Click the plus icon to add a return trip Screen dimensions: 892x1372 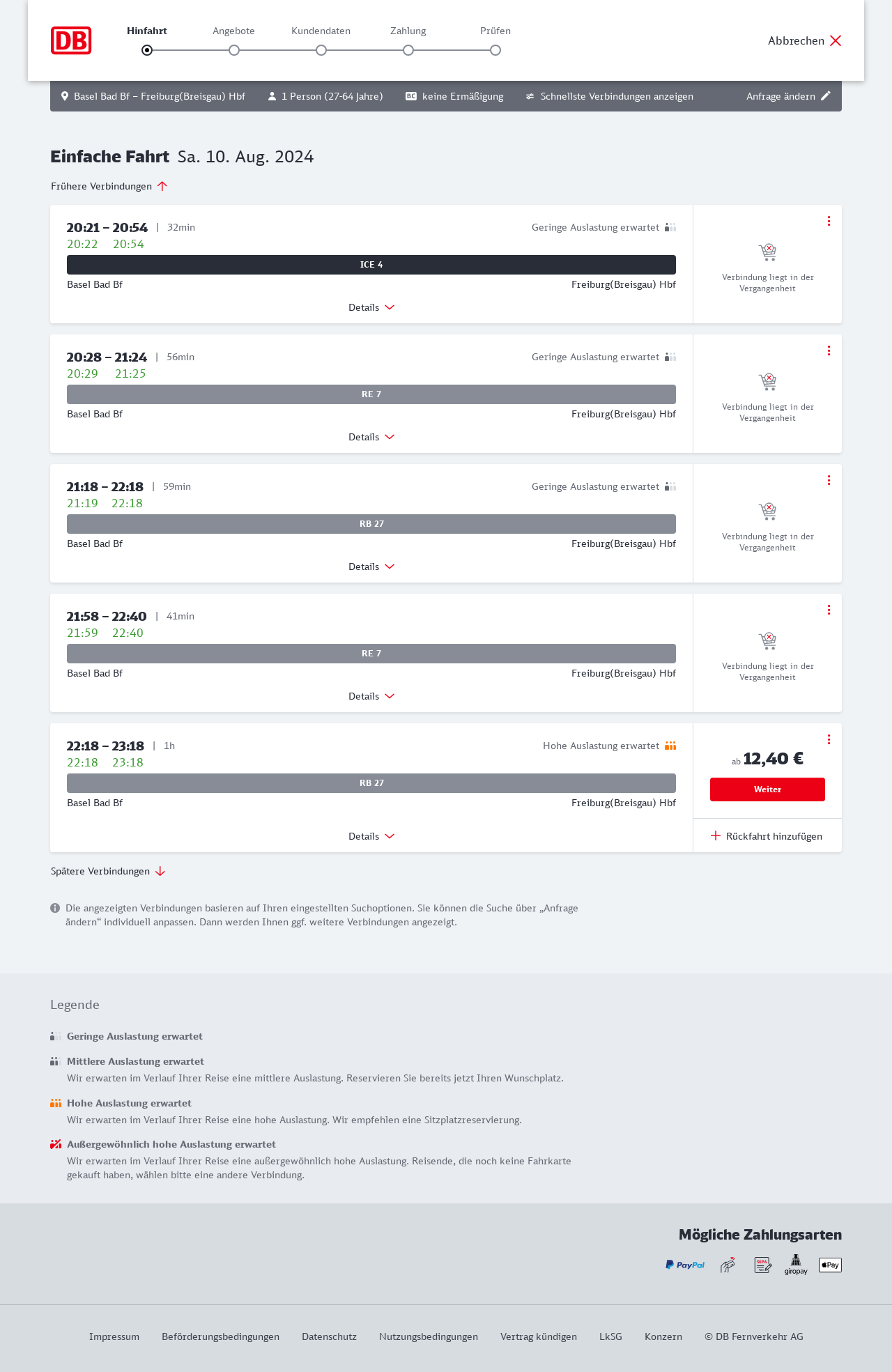pos(716,835)
